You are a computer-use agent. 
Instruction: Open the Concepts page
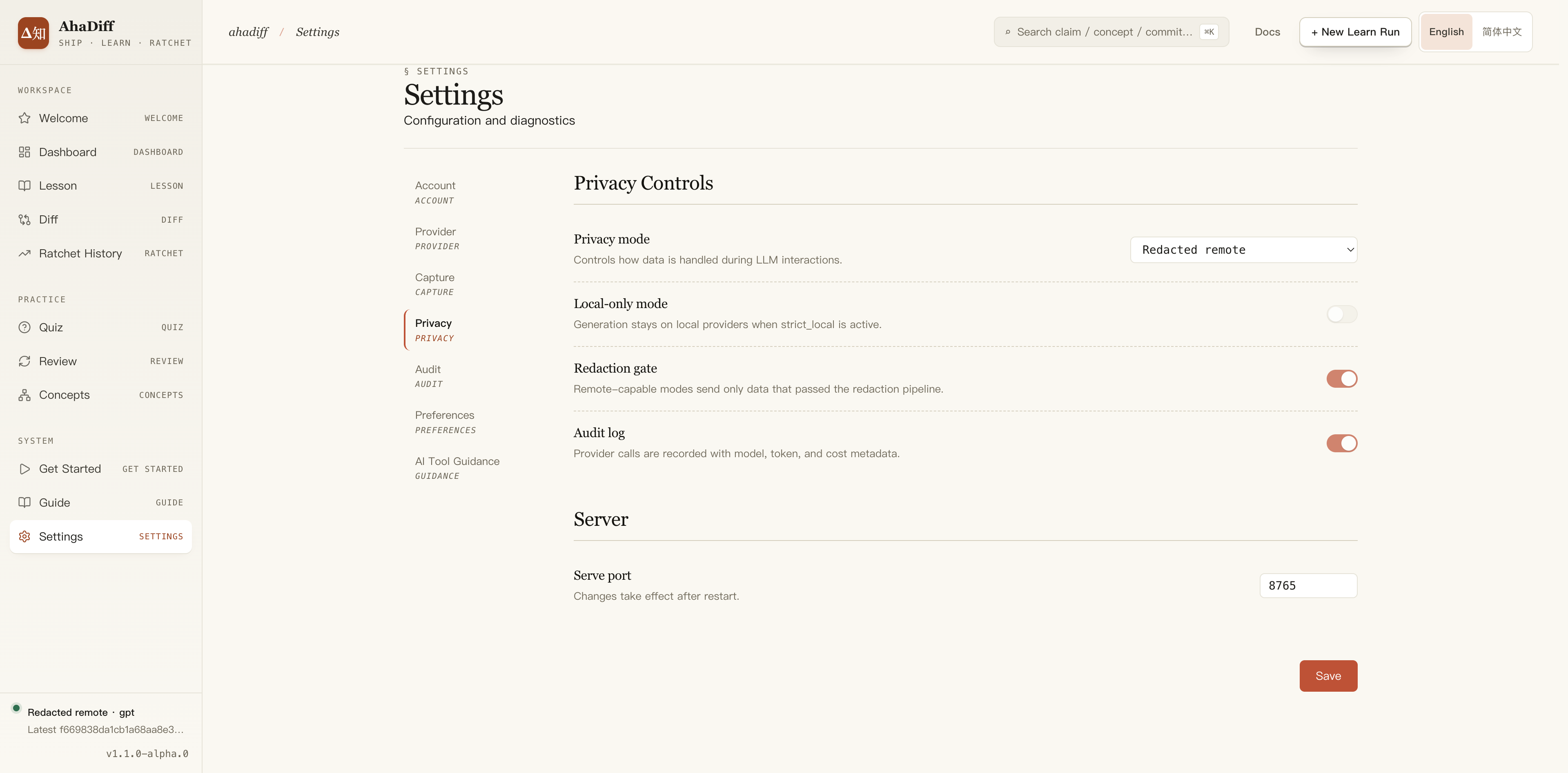click(x=100, y=395)
